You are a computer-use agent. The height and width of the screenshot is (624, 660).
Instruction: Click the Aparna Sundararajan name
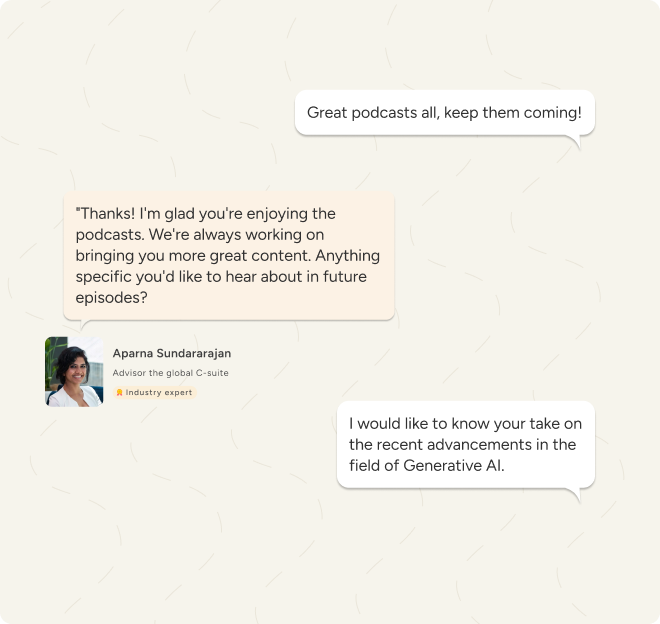tap(172, 353)
